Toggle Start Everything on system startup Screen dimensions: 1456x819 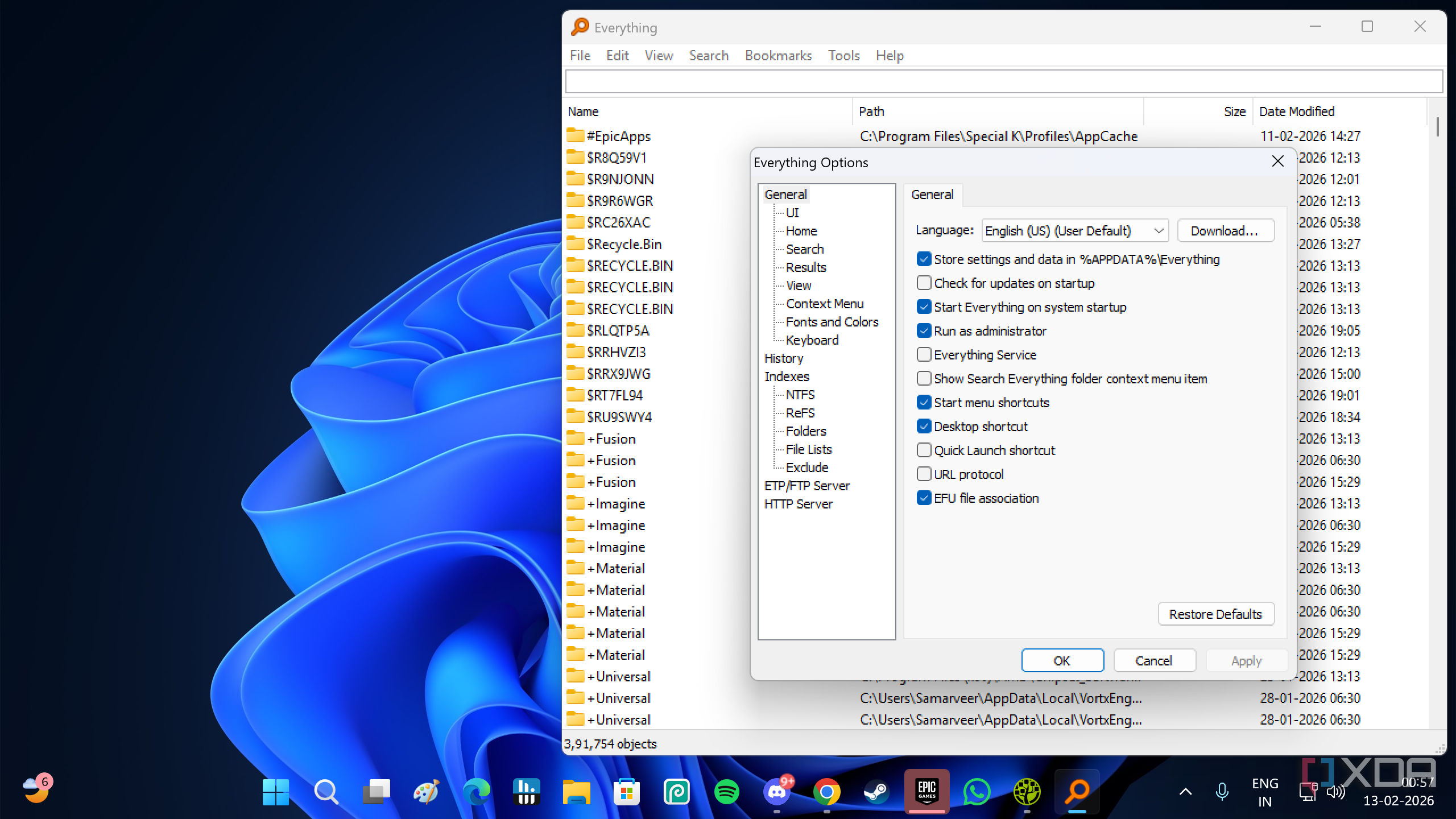click(924, 307)
